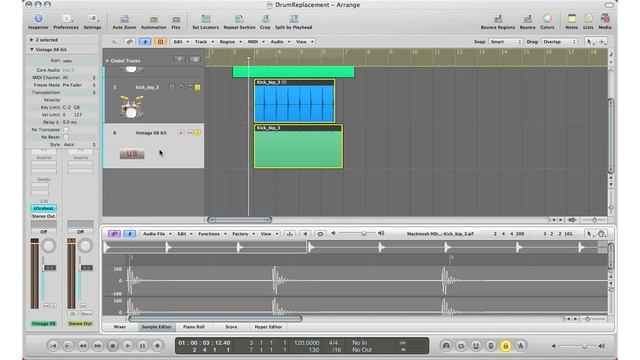
Task: Open the Notes panel
Action: pyautogui.click(x=571, y=19)
